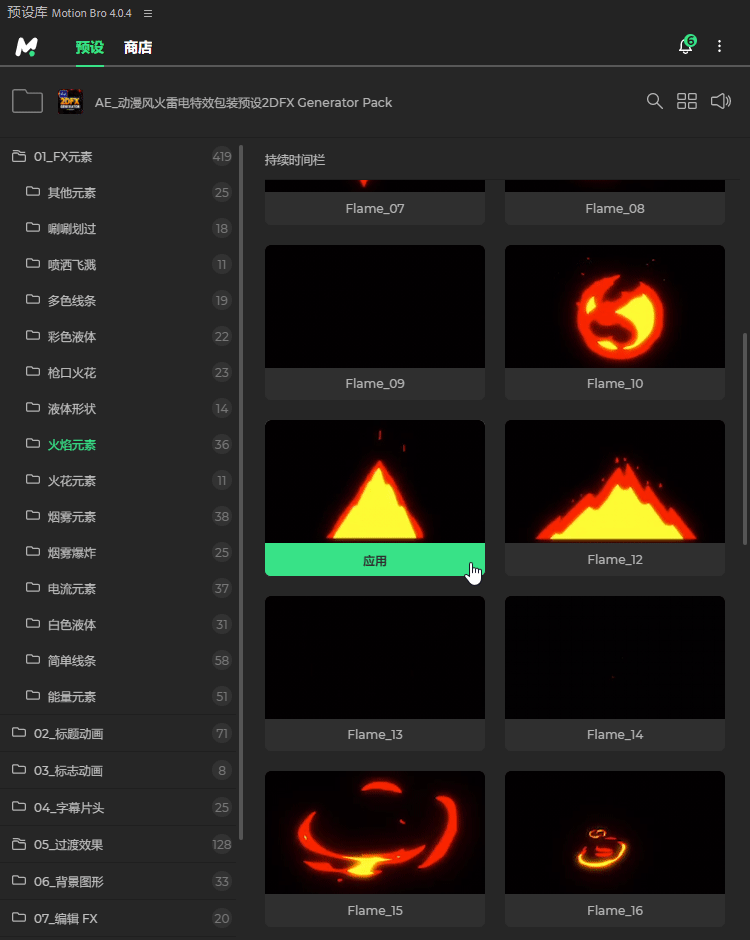This screenshot has width=750, height=940.
Task: Open the 电流元素 category
Action: 120,588
